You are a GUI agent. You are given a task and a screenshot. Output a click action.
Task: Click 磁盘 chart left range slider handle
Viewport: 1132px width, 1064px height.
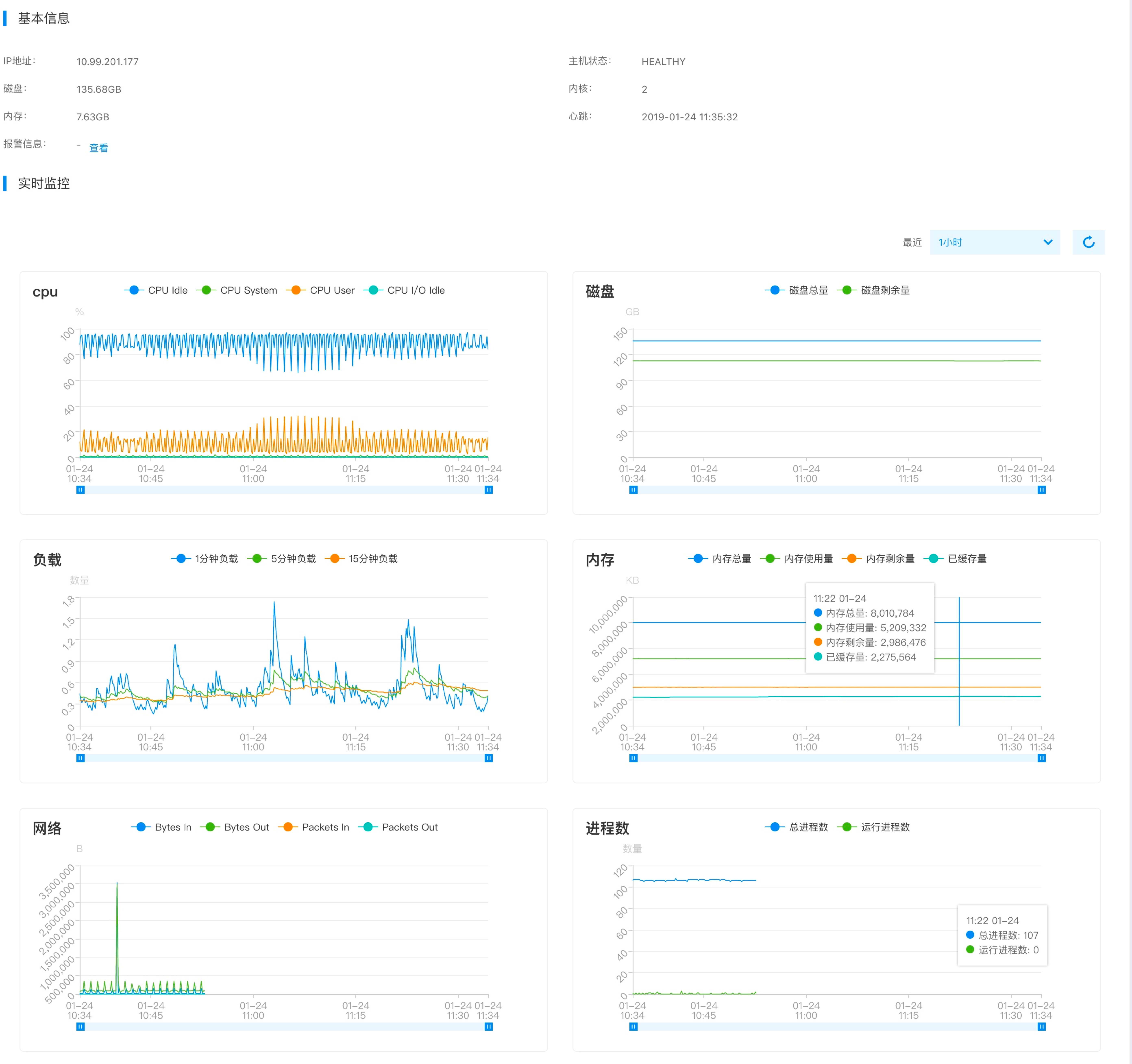[633, 490]
